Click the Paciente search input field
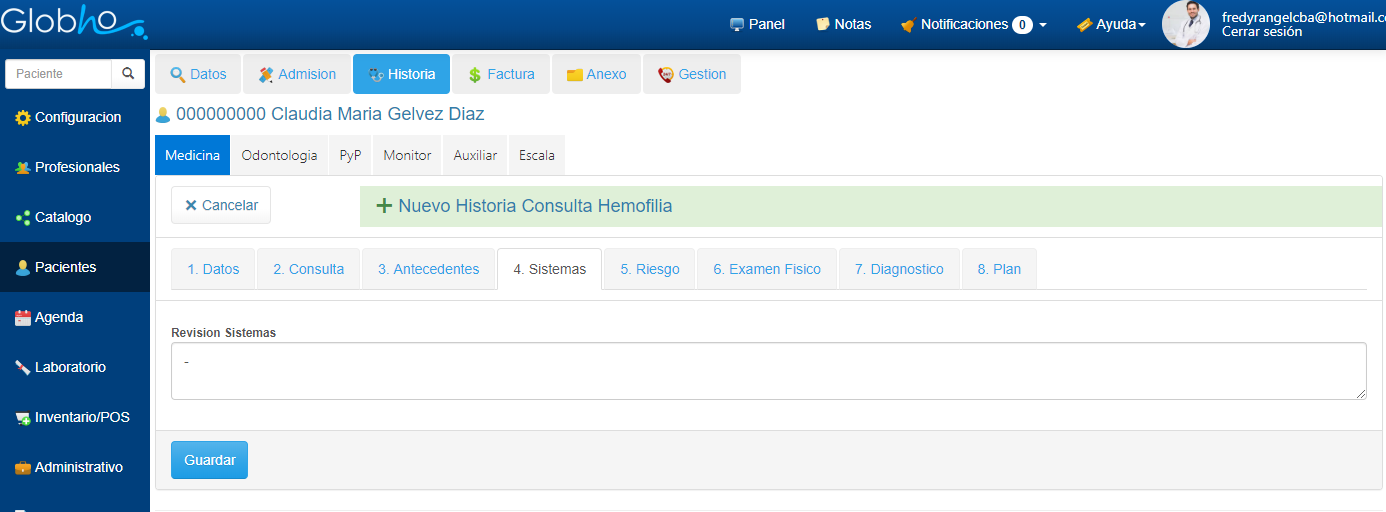1386x512 pixels. pos(58,74)
